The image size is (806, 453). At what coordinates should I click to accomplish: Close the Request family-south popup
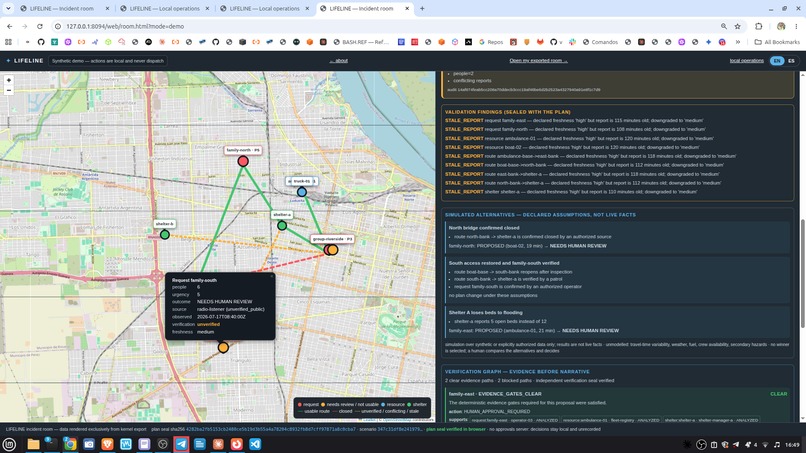pyautogui.click(x=271, y=276)
